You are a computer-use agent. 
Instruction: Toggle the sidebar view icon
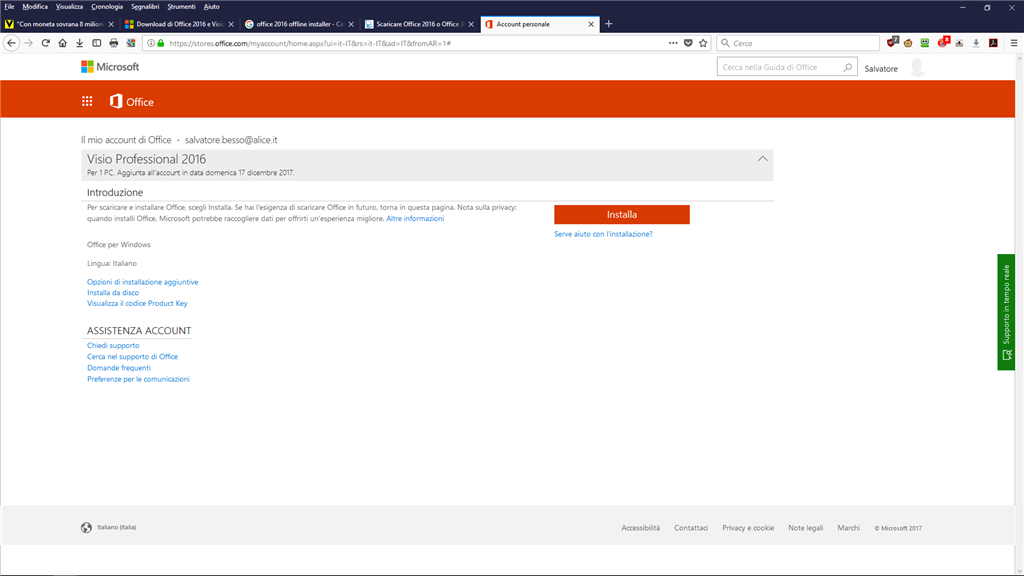click(x=97, y=43)
